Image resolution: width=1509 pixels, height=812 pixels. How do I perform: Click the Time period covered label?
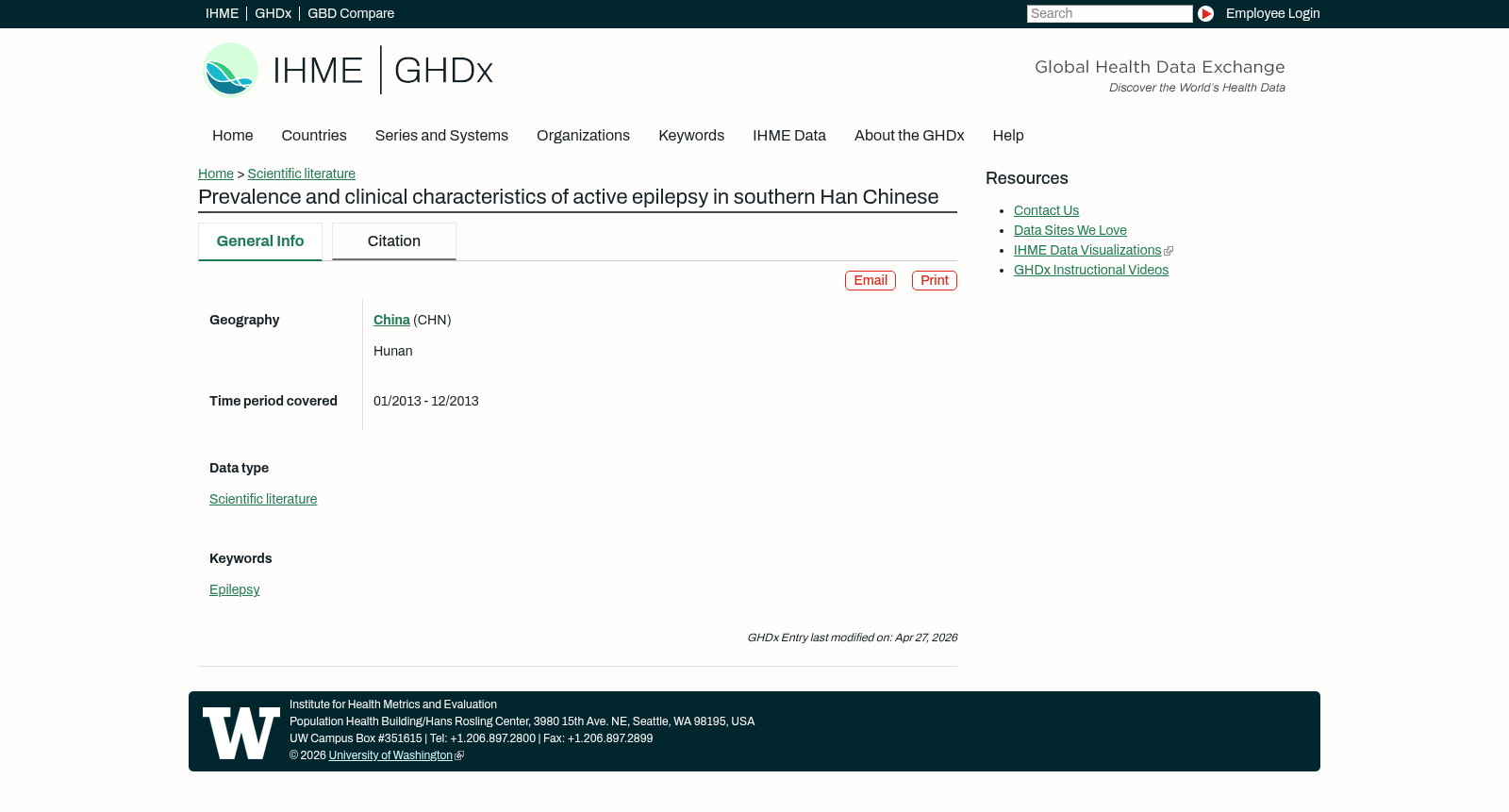tap(274, 401)
